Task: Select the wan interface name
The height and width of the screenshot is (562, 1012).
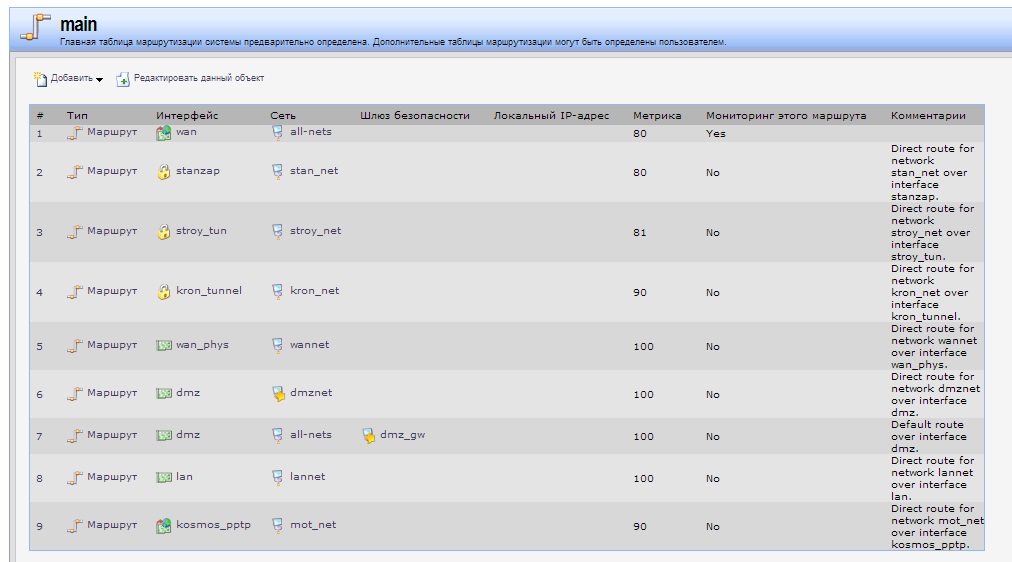Action: [x=187, y=132]
